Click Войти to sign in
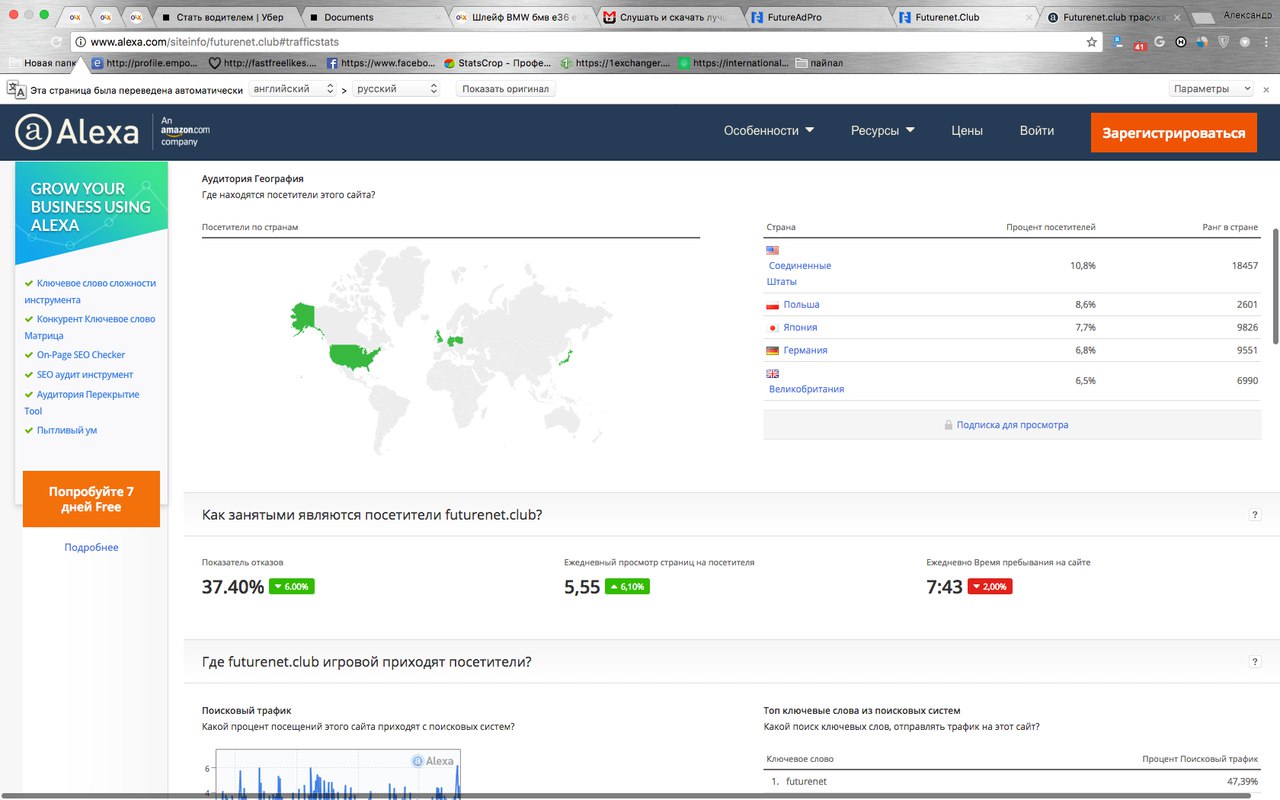This screenshot has height=800, width=1280. click(x=1037, y=131)
